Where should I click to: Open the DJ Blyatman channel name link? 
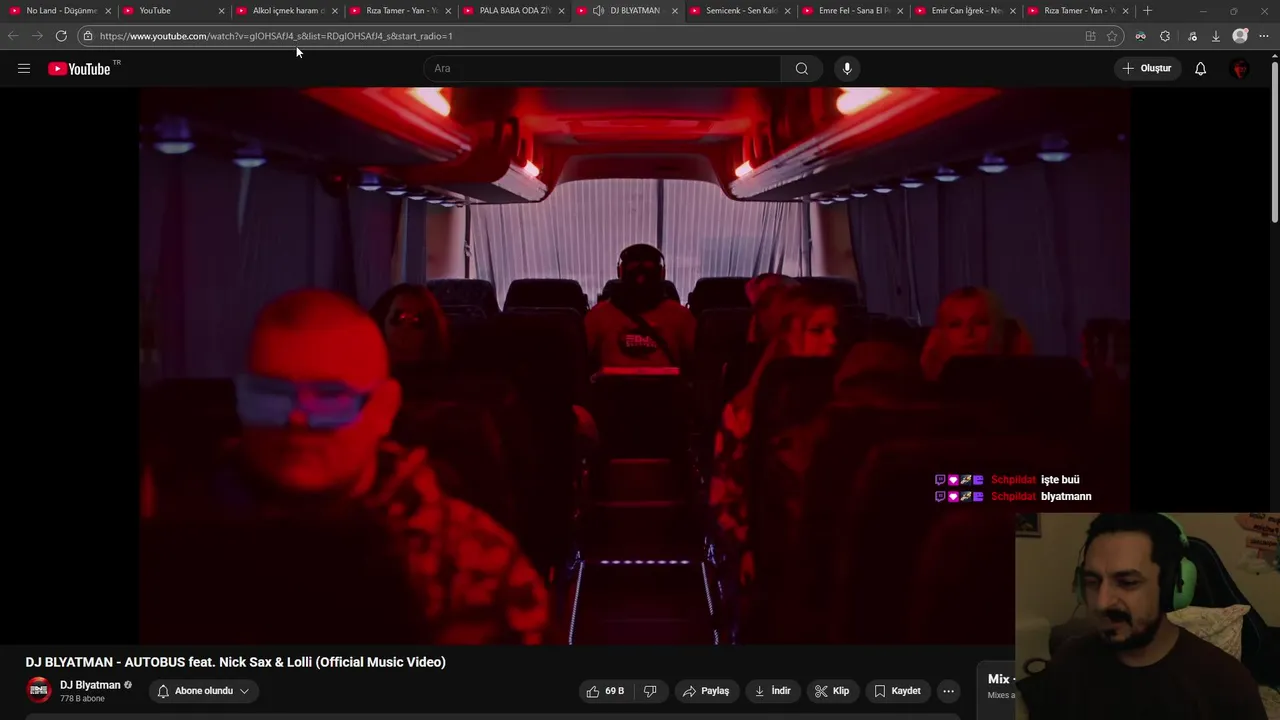(x=90, y=685)
